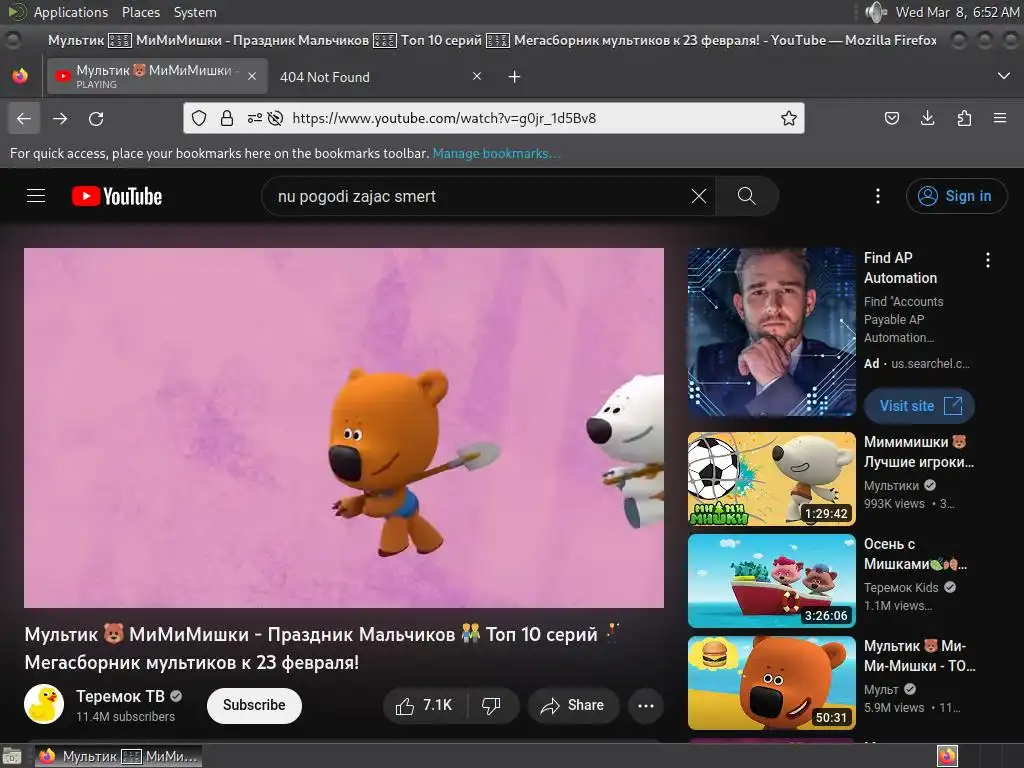The height and width of the screenshot is (768, 1024).
Task: Click the clock Wed Mar 8 6:52 AM
Action: pyautogui.click(x=957, y=12)
